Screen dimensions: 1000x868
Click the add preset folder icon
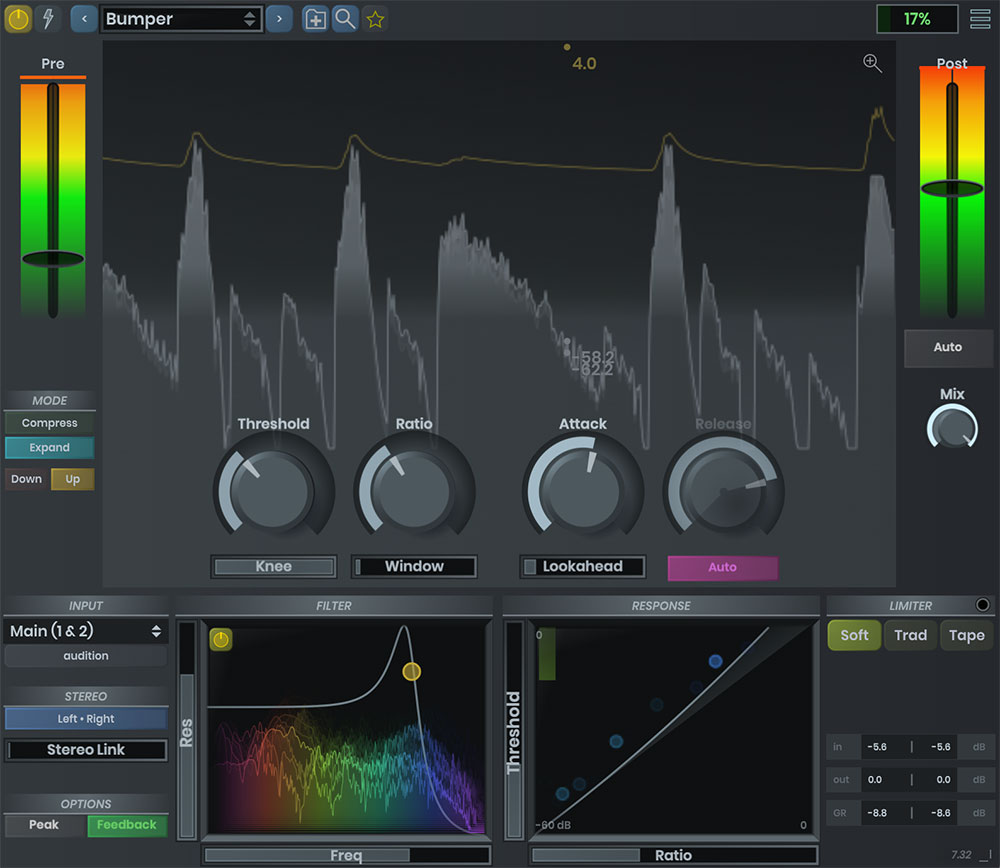pos(315,19)
